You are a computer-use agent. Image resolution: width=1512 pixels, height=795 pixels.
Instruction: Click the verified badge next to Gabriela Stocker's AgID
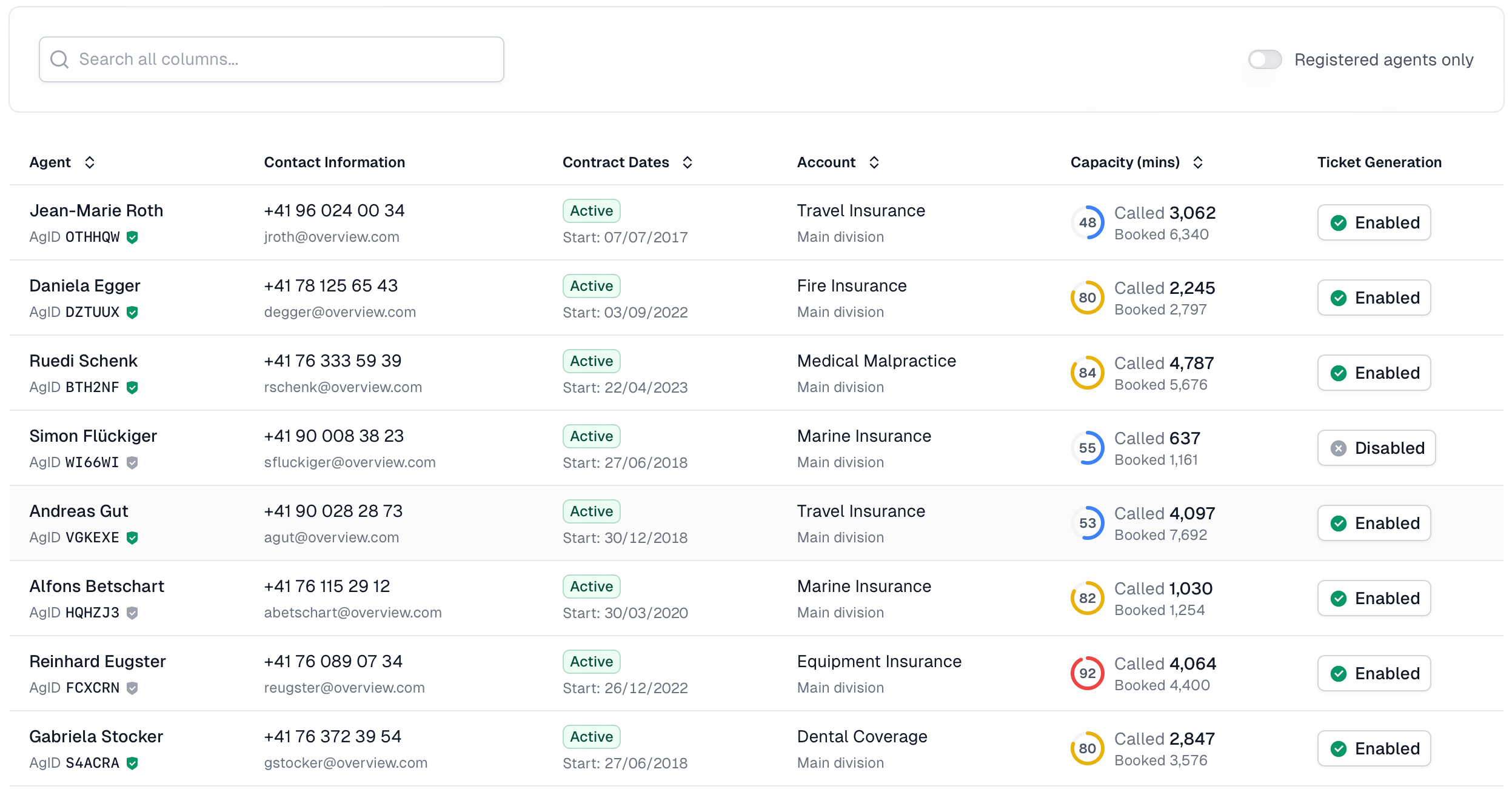click(x=133, y=763)
